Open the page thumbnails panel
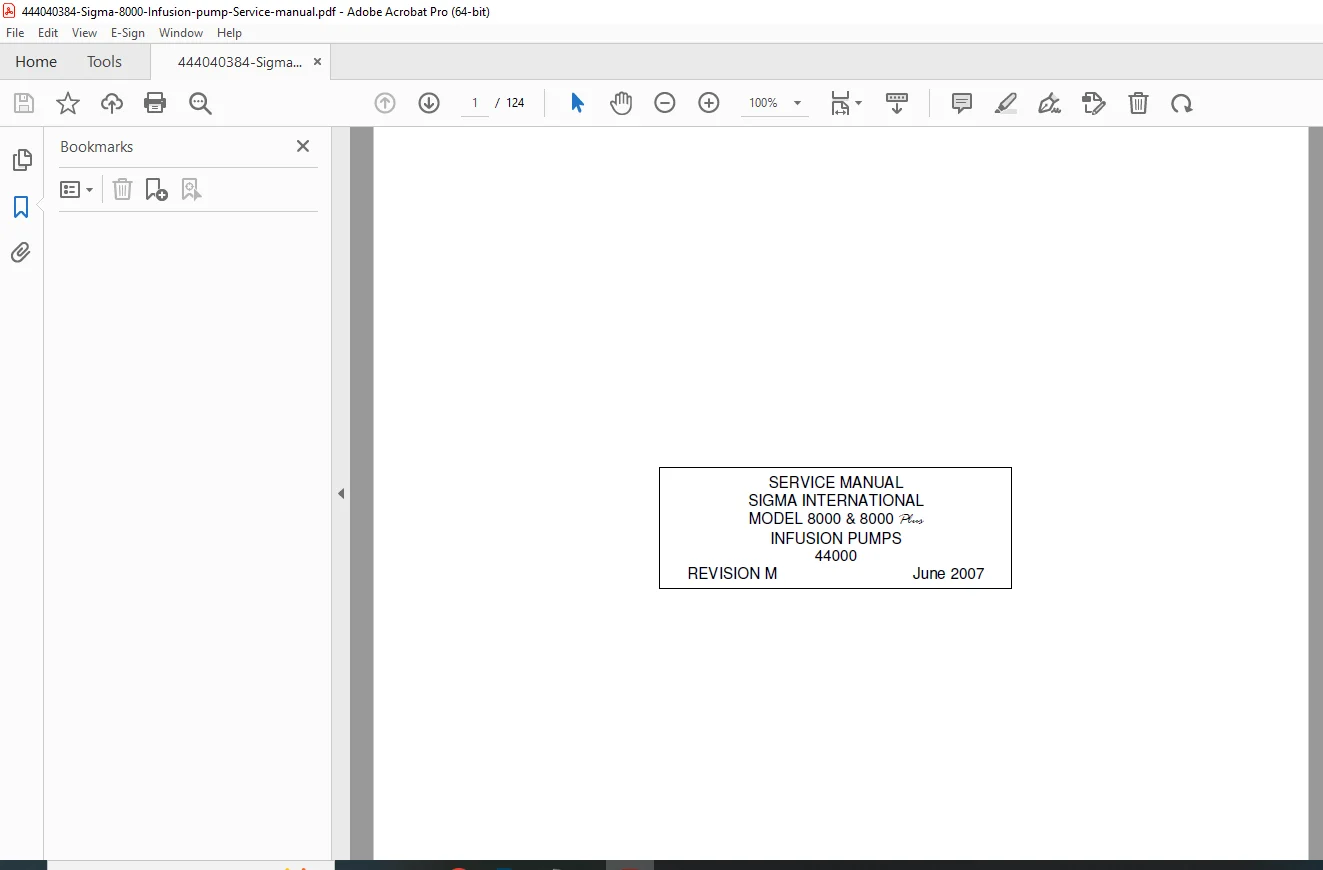 (x=21, y=160)
